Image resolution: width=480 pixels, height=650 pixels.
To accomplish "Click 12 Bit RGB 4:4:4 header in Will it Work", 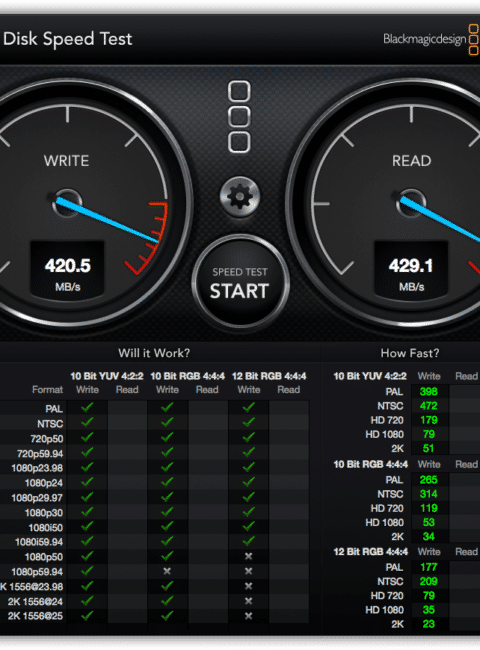I will tap(269, 376).
